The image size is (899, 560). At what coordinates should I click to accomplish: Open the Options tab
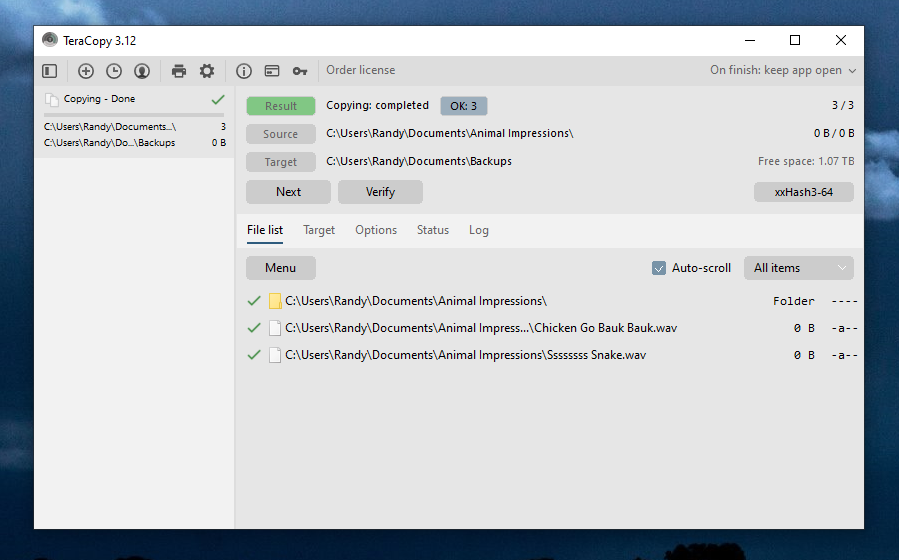pos(376,230)
